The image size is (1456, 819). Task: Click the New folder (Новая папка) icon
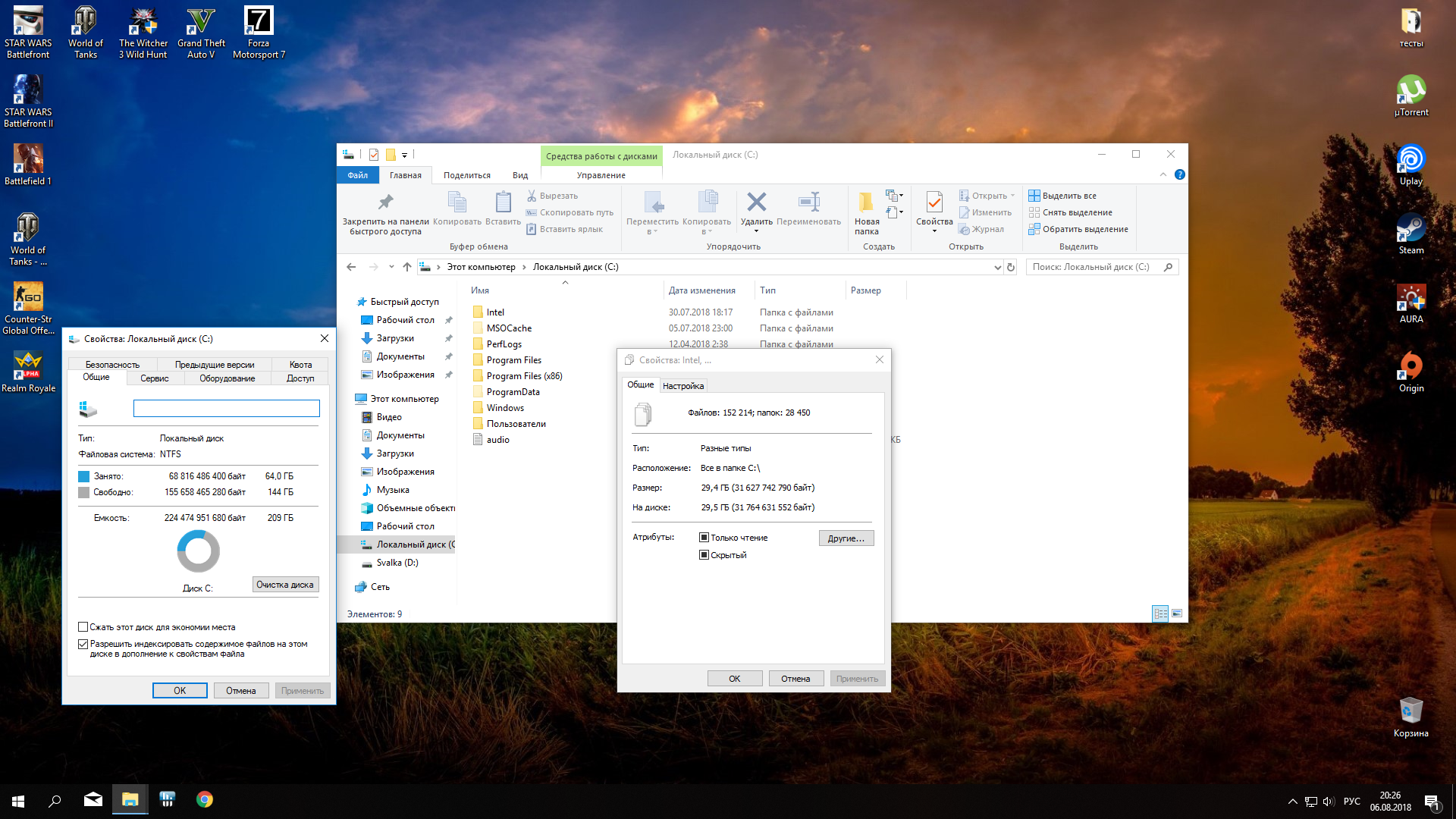click(866, 202)
